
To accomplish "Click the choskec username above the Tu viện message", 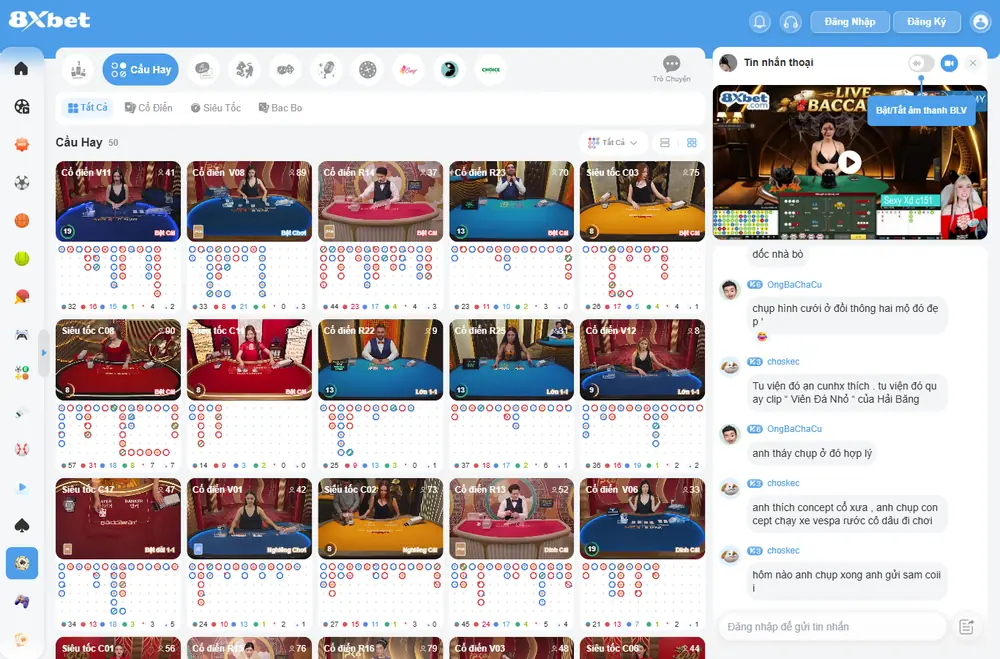I will coord(783,362).
